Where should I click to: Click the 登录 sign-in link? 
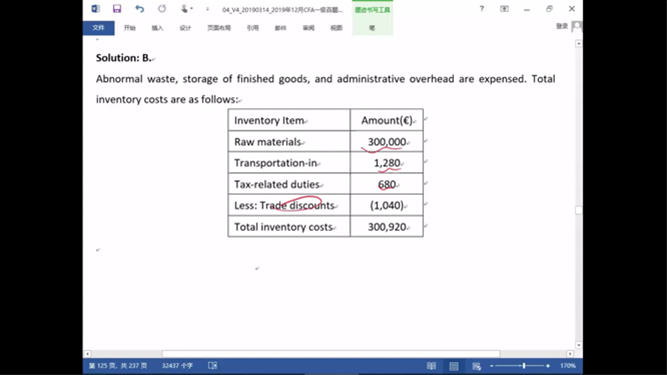pos(562,26)
